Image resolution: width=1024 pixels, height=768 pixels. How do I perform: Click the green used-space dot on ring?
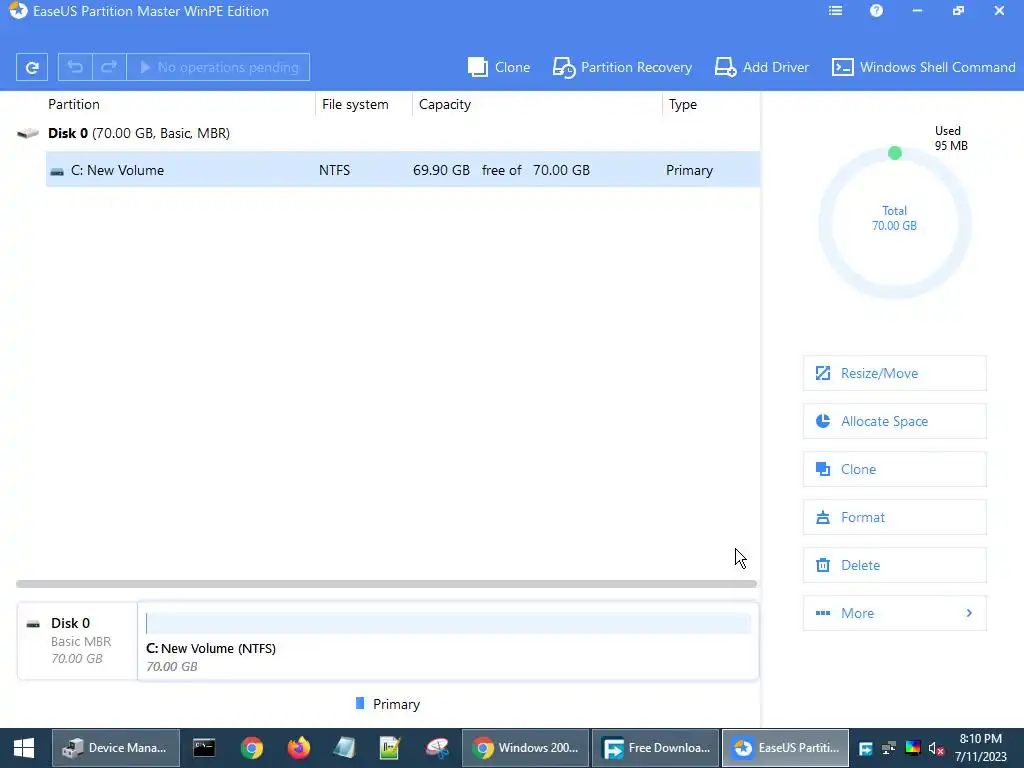click(x=895, y=153)
